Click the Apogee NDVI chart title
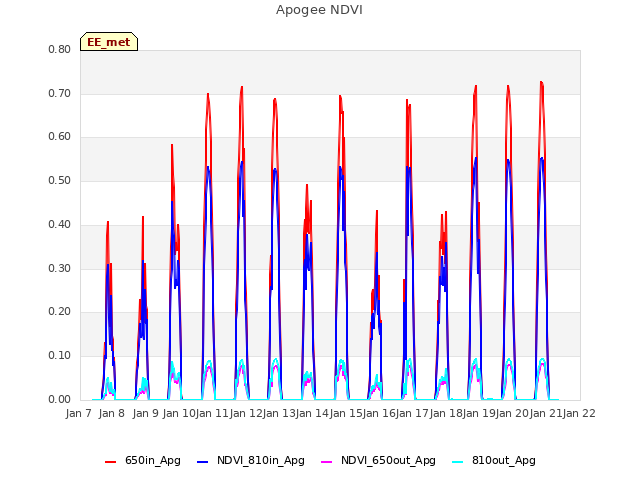The image size is (640, 480). [319, 10]
